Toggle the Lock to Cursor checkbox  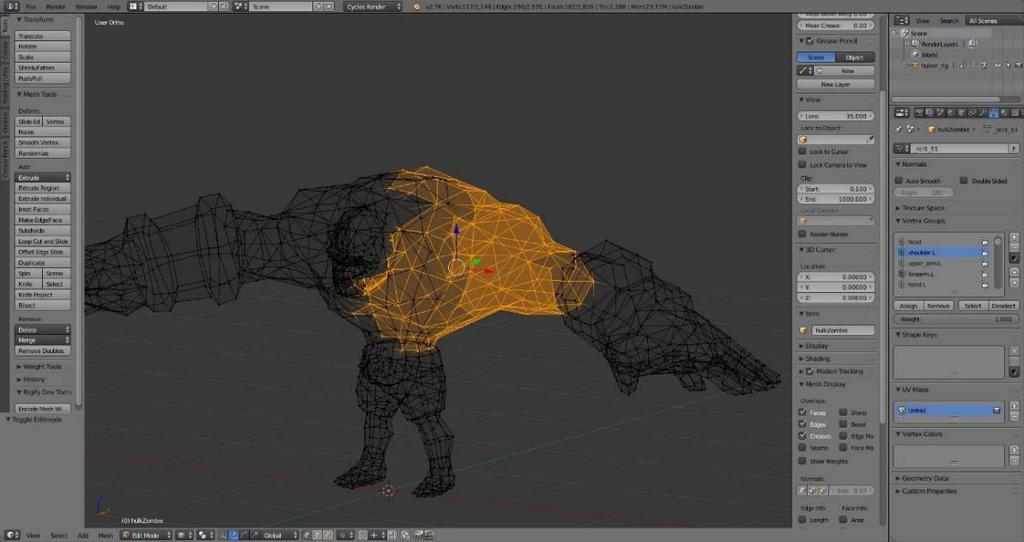click(803, 151)
